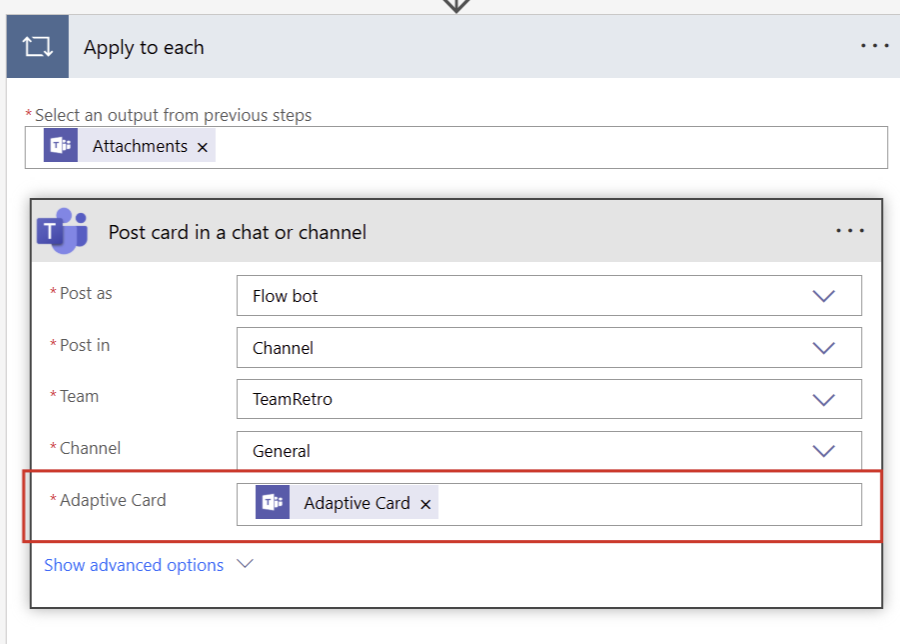Expand advanced options chevron
The image size is (900, 644).
pos(245,564)
